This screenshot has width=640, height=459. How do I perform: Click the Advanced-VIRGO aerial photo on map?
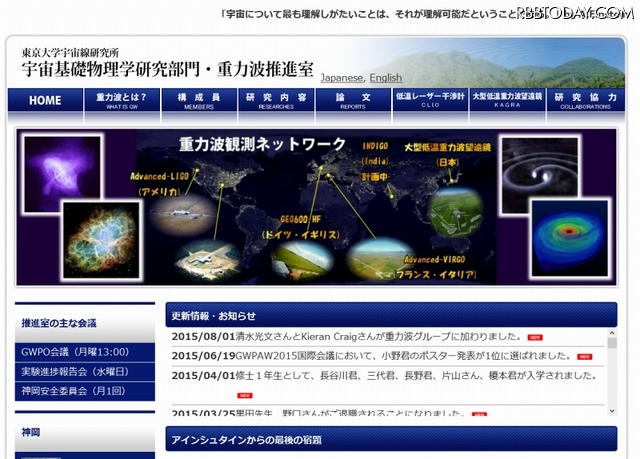(380, 260)
